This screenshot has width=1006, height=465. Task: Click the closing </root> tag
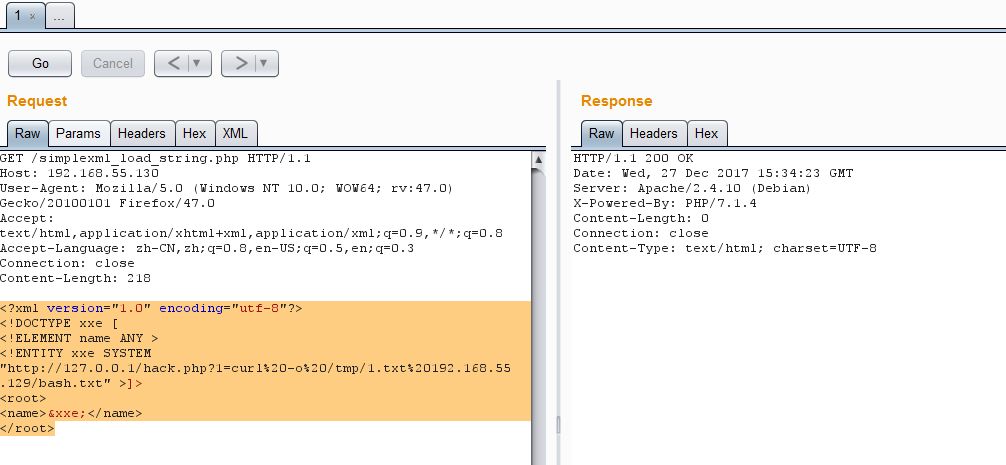(x=28, y=428)
